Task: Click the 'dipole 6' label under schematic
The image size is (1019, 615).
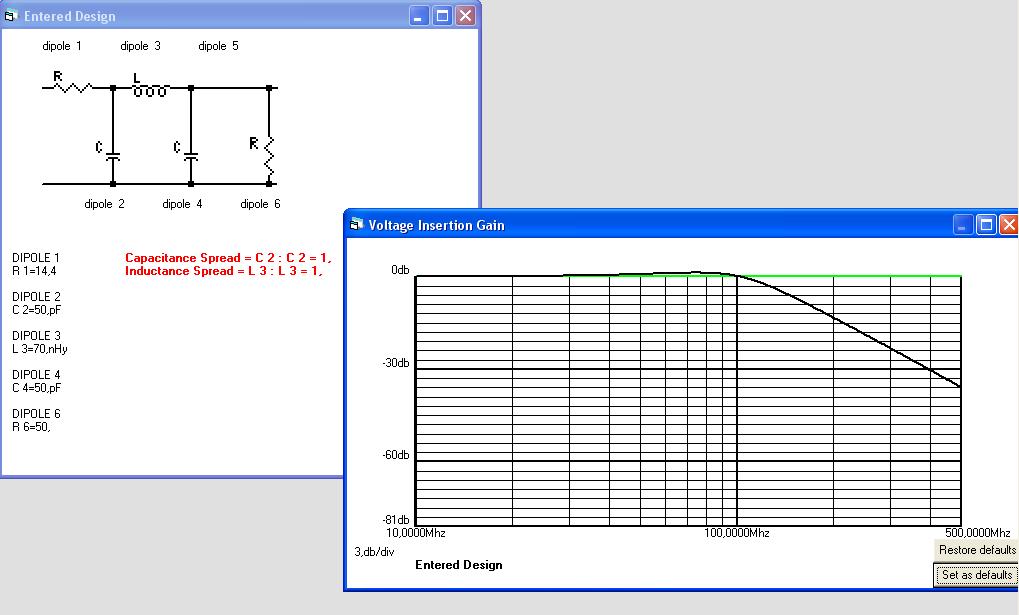Action: click(x=260, y=203)
